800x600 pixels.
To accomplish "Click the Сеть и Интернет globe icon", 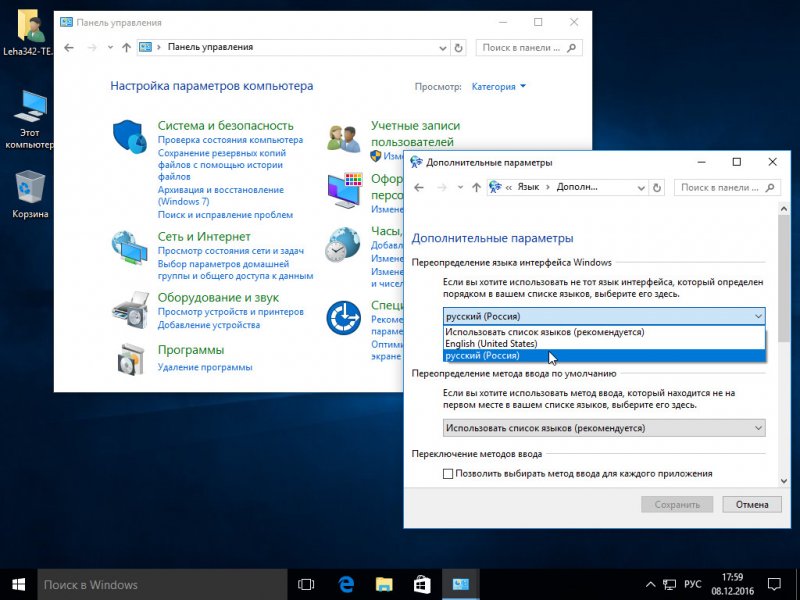I will (x=130, y=248).
